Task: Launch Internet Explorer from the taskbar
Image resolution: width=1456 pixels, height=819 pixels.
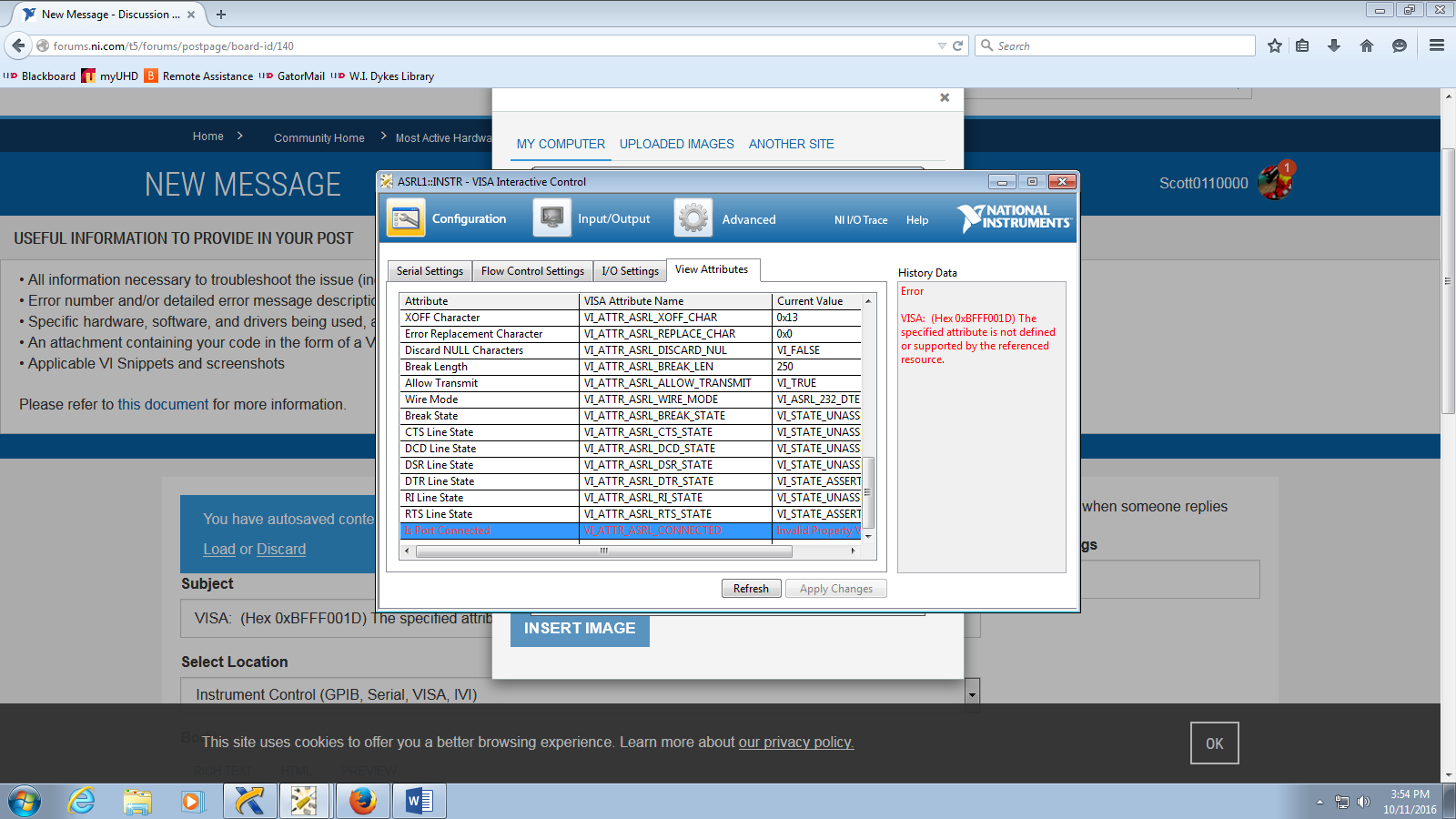Action: [82, 802]
